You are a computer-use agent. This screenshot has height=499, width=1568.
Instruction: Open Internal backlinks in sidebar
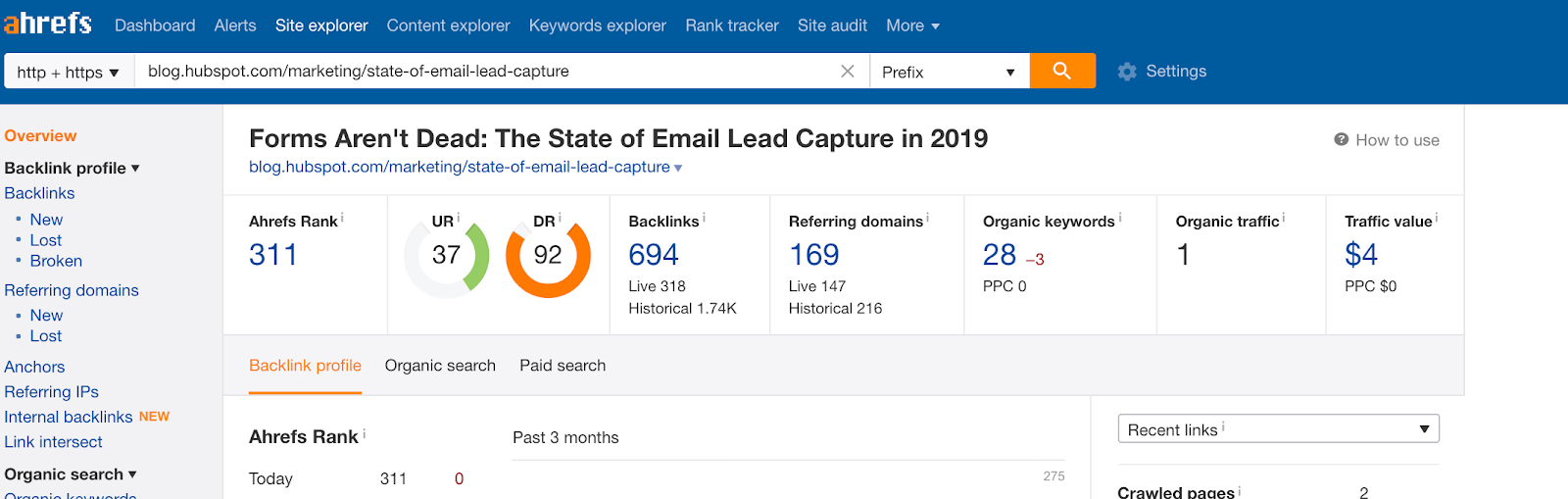point(69,417)
